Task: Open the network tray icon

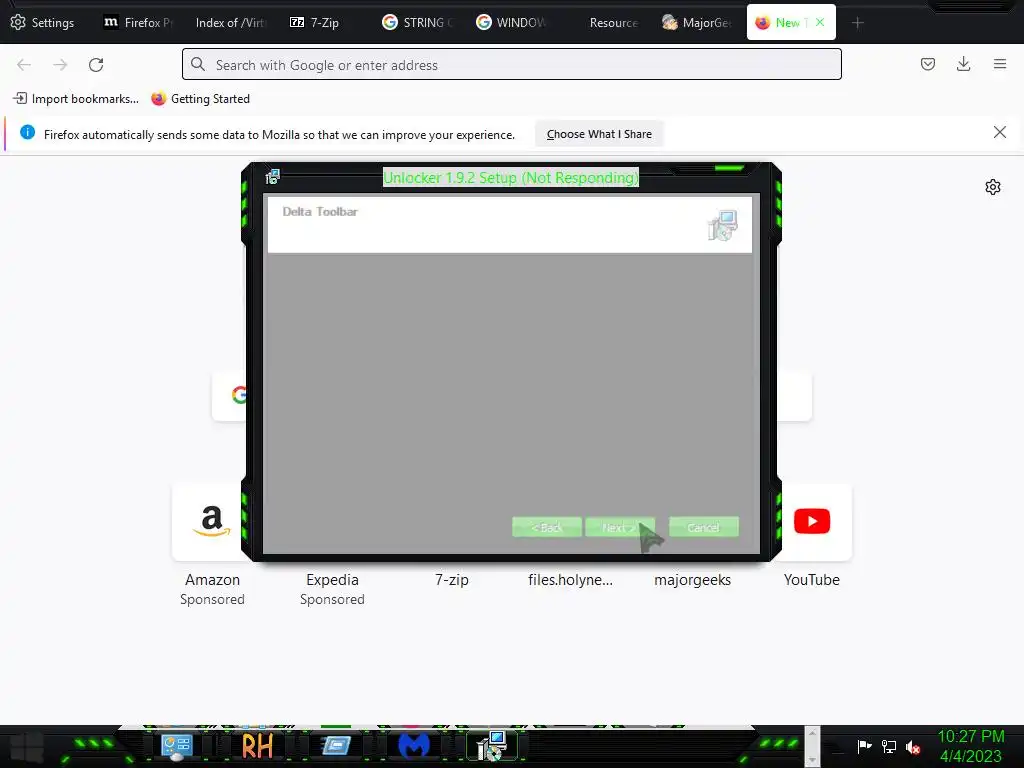Action: (889, 746)
